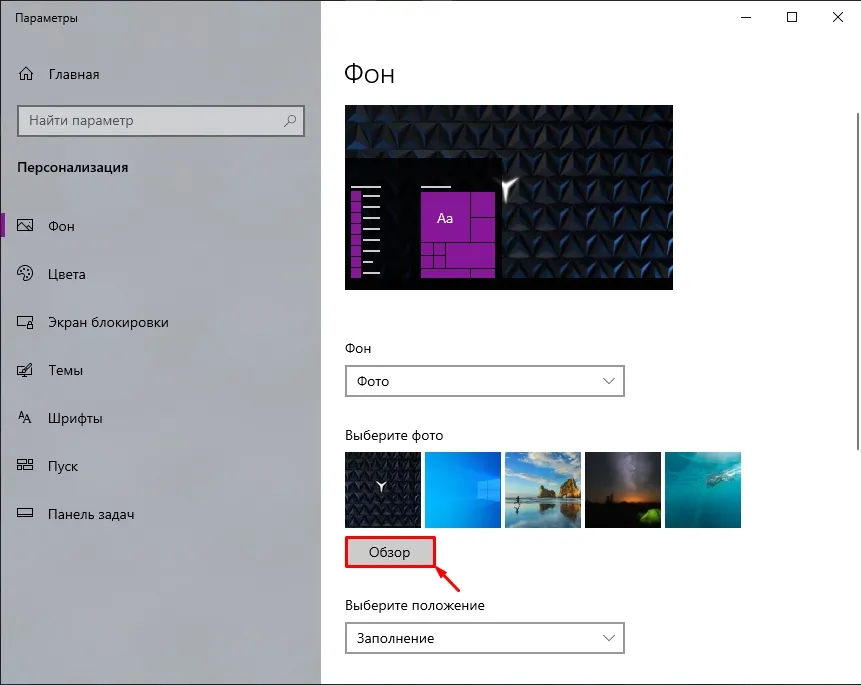861x685 pixels.
Task: Choose the underwater swimmer wallpaper thumbnail
Action: pyautogui.click(x=703, y=489)
